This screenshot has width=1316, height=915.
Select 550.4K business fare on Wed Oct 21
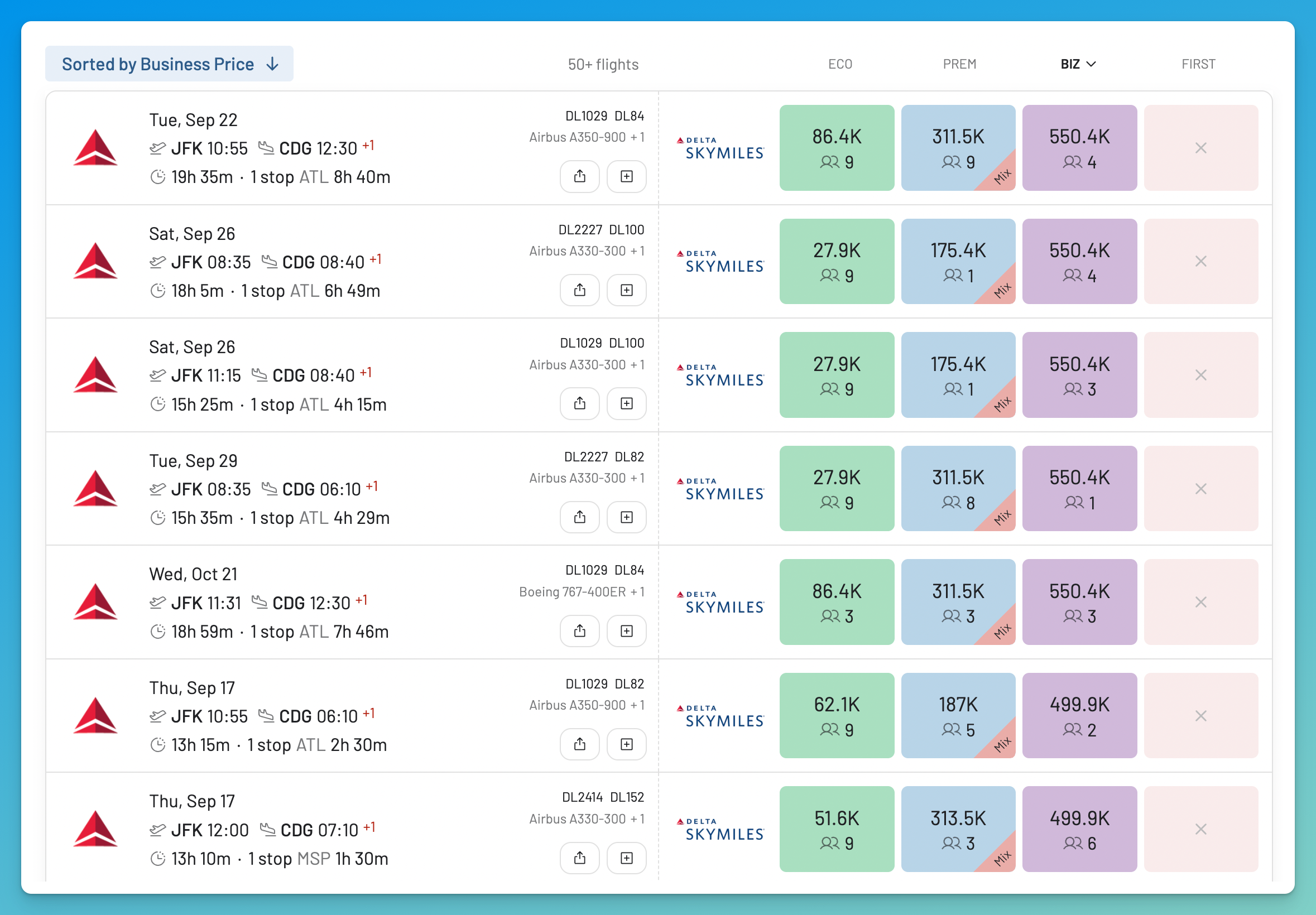pyautogui.click(x=1079, y=602)
